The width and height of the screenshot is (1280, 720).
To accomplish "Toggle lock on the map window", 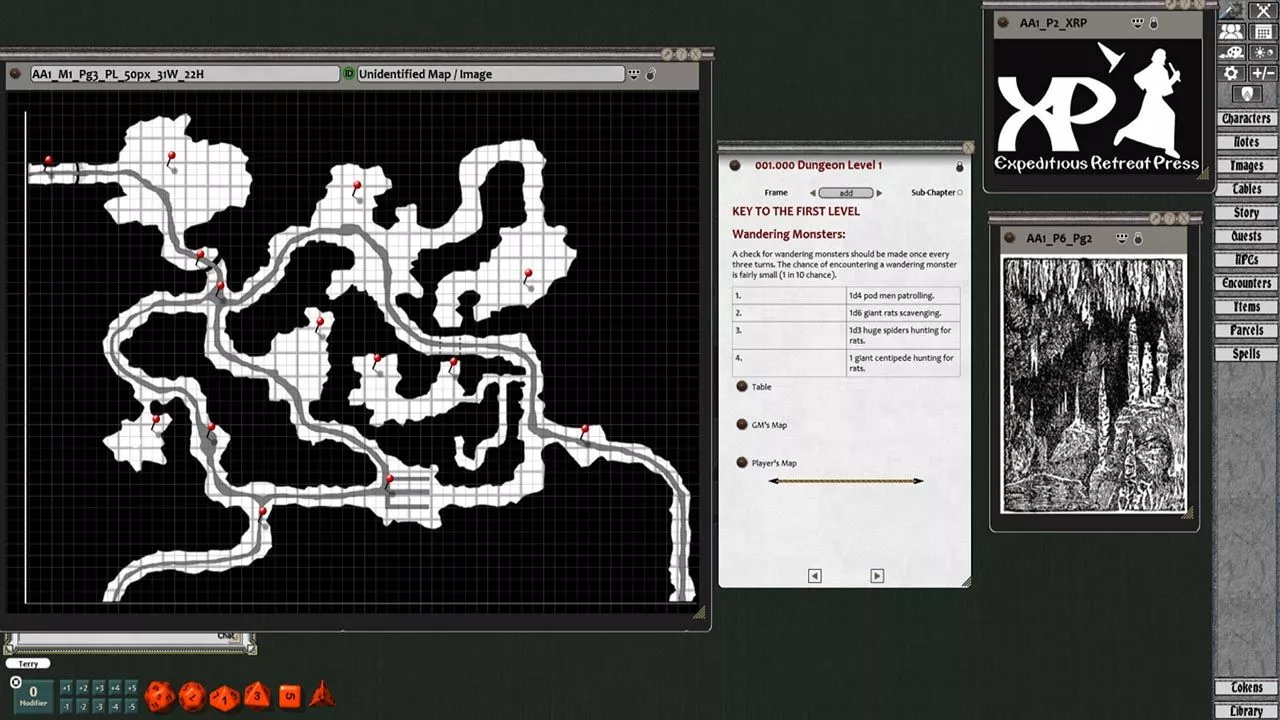I will coord(651,74).
